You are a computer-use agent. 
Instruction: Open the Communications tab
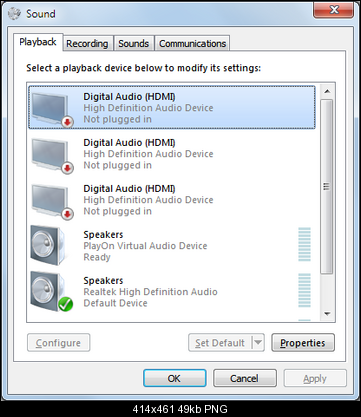pos(192,44)
